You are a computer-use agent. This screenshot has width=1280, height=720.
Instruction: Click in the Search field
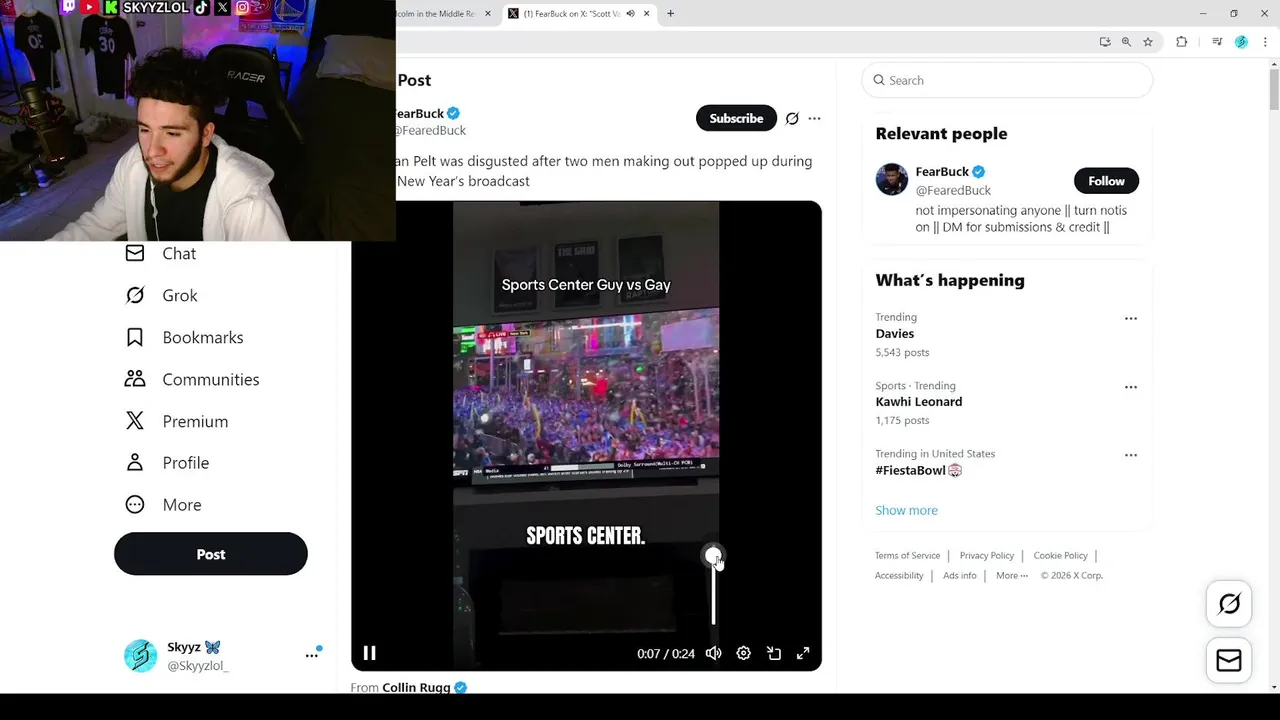click(x=1007, y=80)
